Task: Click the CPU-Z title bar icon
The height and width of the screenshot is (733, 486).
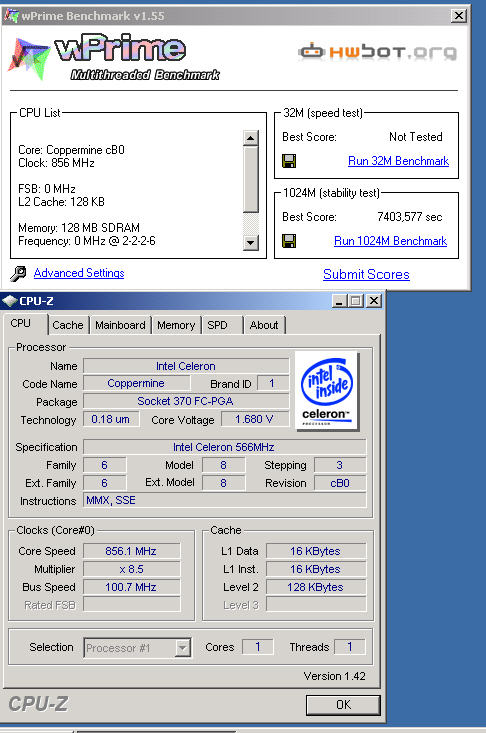Action: 10,301
